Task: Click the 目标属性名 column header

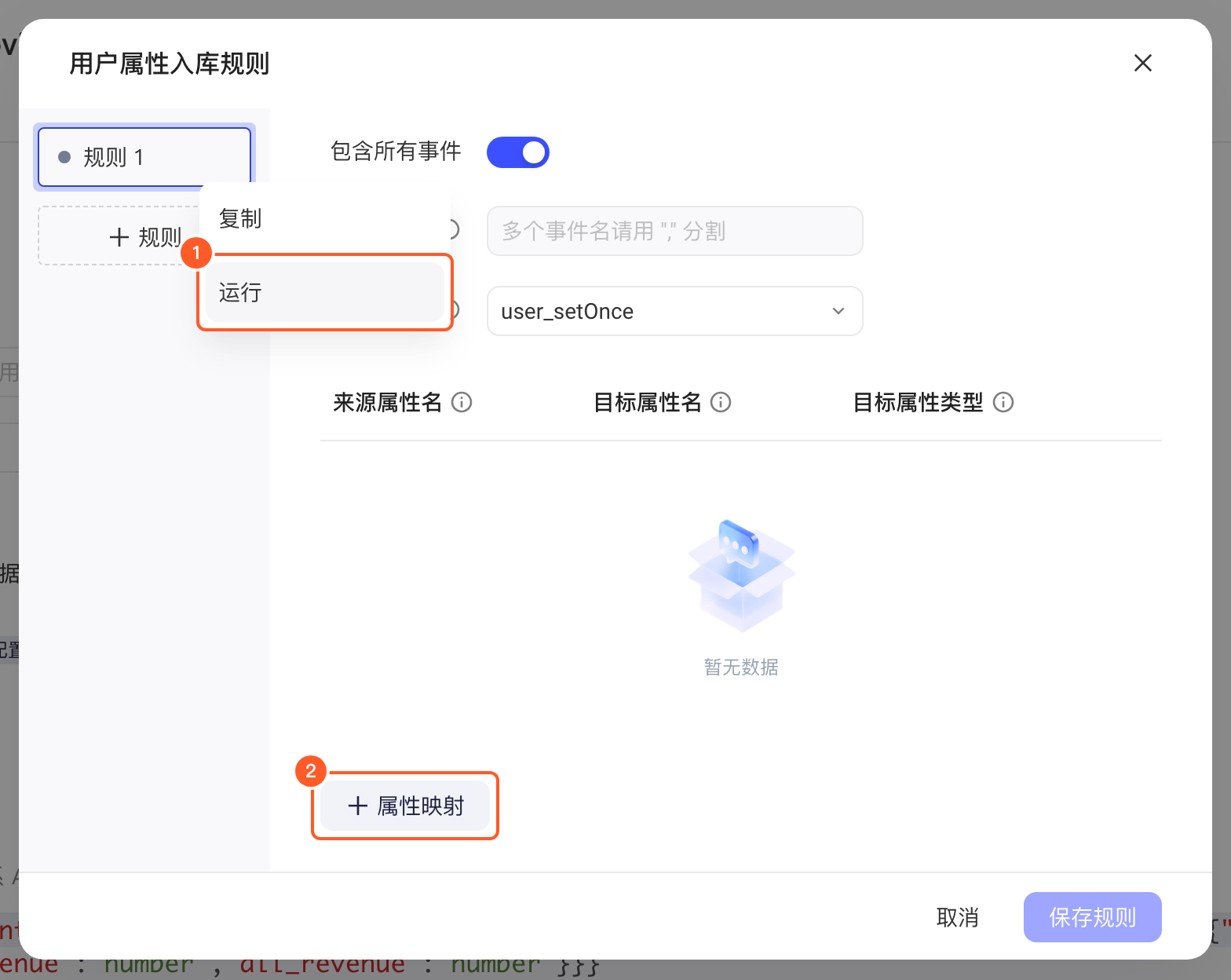Action: click(x=647, y=403)
